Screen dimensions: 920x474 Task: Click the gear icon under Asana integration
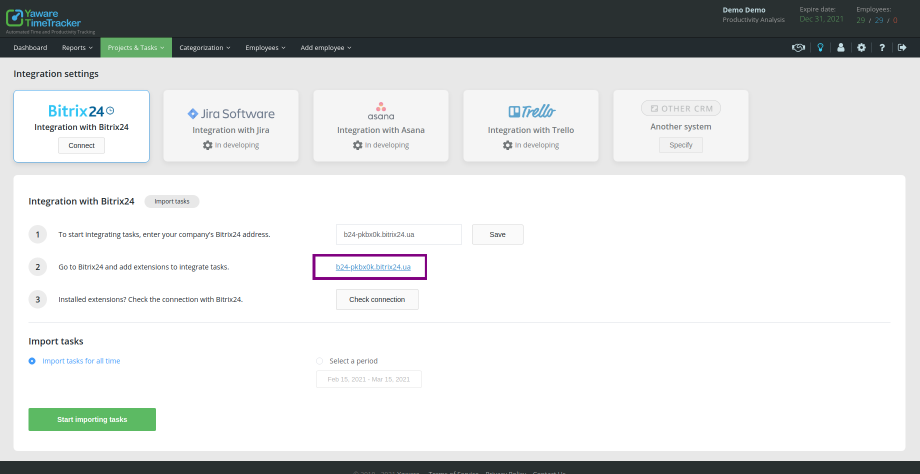[357, 145]
